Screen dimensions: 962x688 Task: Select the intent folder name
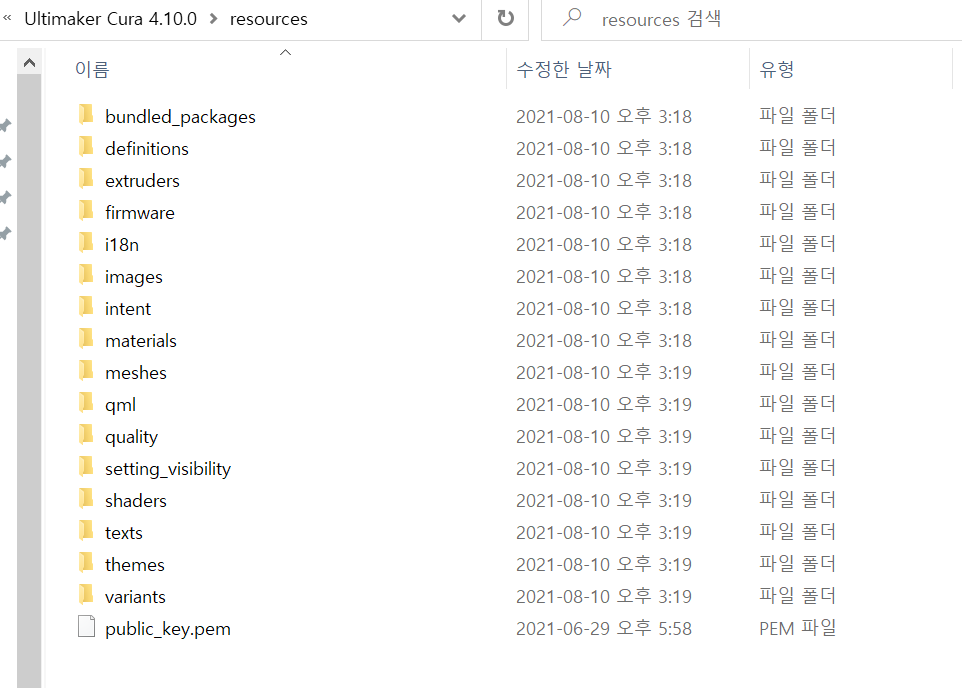coord(128,309)
